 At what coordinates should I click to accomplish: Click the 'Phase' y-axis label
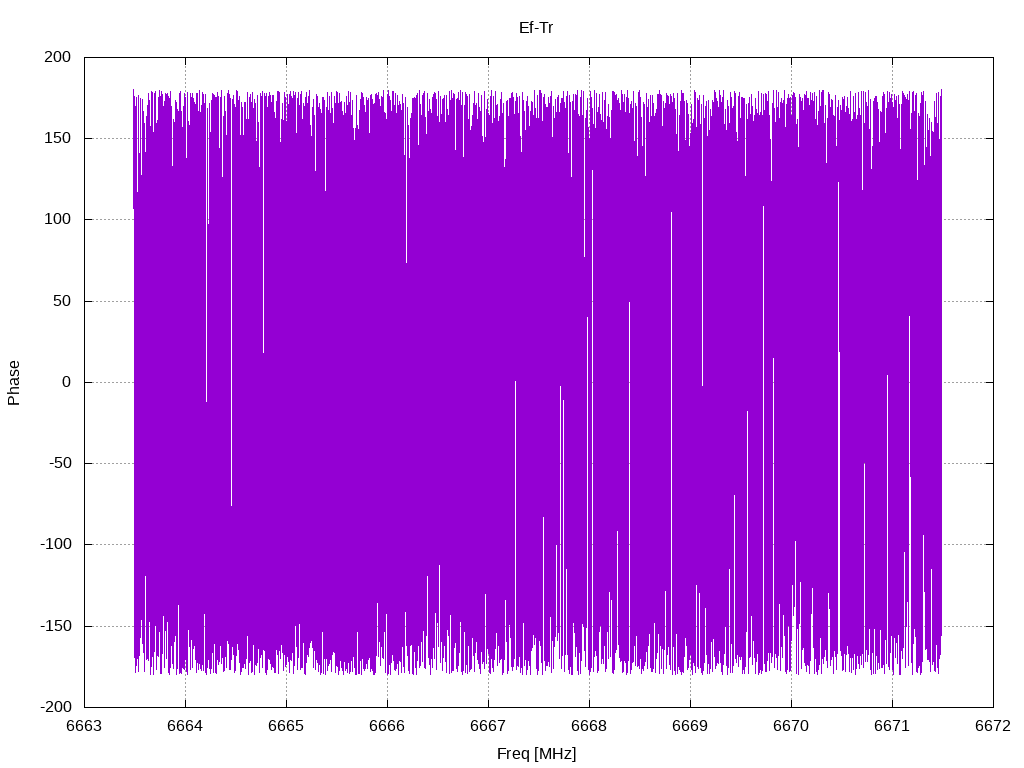click(x=14, y=383)
